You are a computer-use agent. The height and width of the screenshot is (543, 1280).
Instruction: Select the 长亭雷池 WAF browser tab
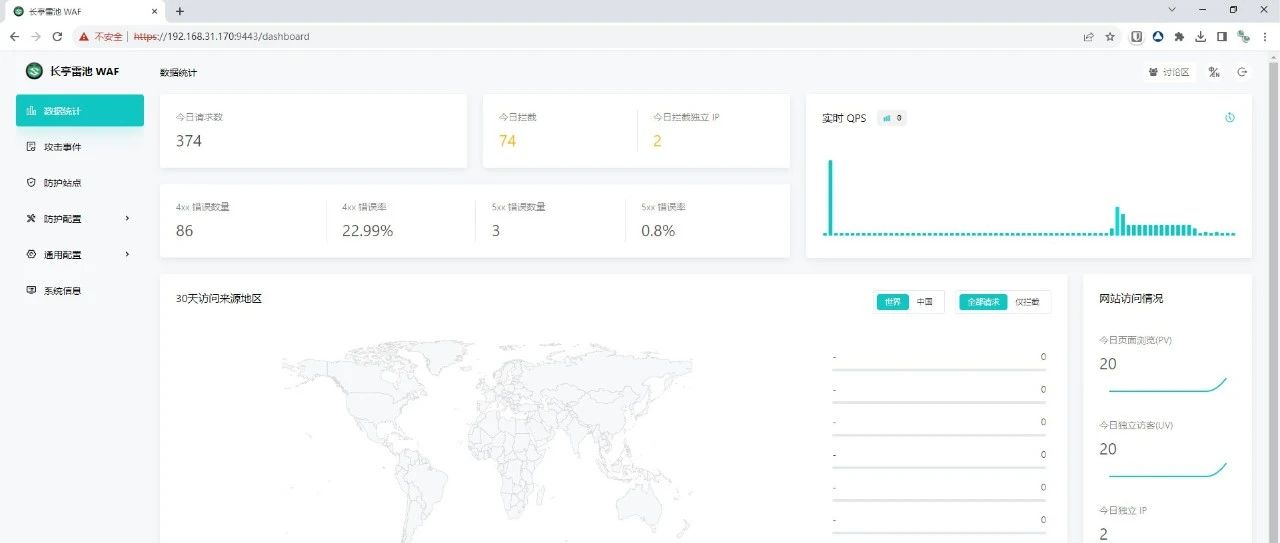pos(84,11)
